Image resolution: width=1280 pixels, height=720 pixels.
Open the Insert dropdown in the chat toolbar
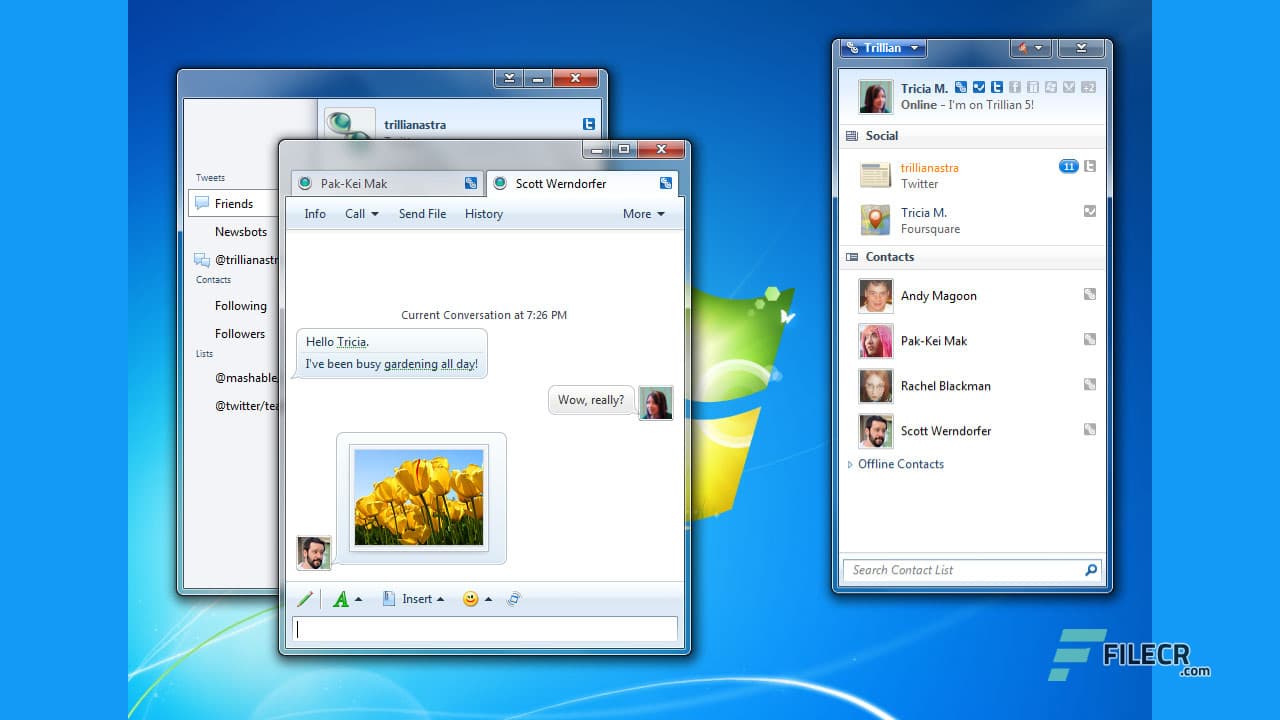point(417,598)
